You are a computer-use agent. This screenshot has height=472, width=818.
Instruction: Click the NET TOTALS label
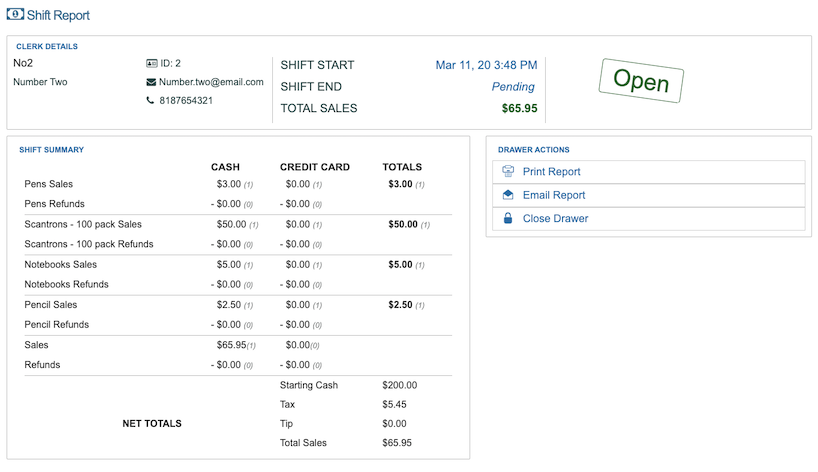[x=151, y=424]
